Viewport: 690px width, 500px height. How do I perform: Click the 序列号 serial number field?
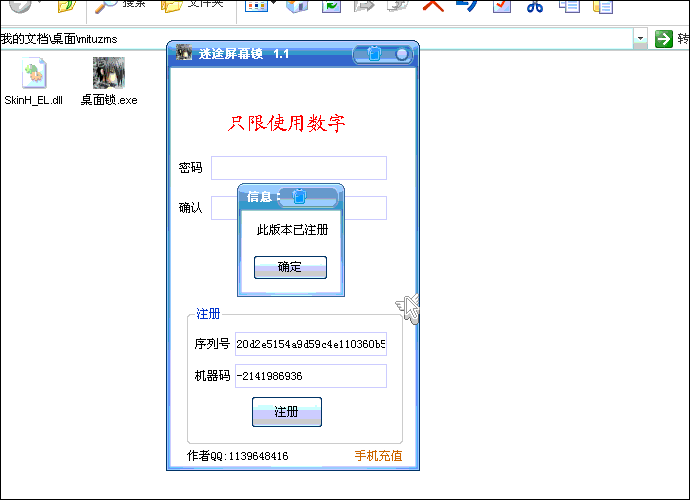pyautogui.click(x=311, y=344)
